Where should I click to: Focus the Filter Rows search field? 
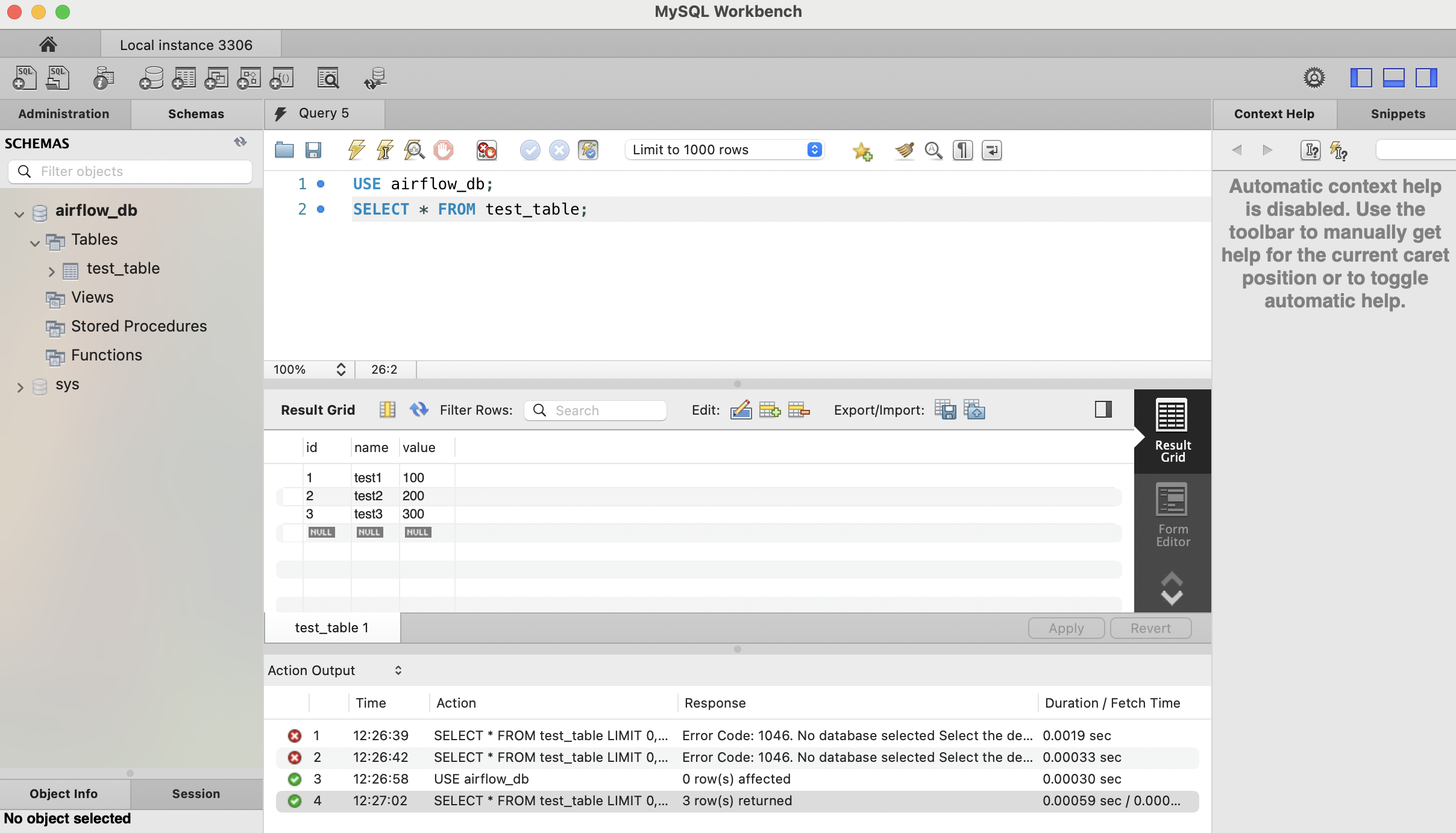(x=595, y=410)
